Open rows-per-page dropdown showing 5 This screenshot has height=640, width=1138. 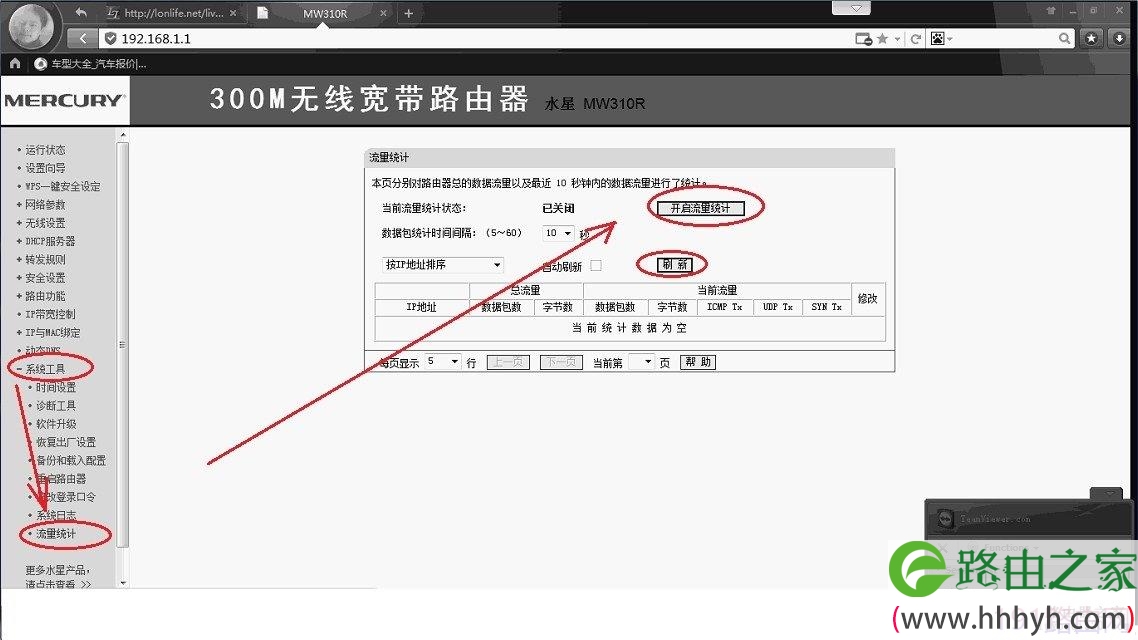[x=443, y=361]
